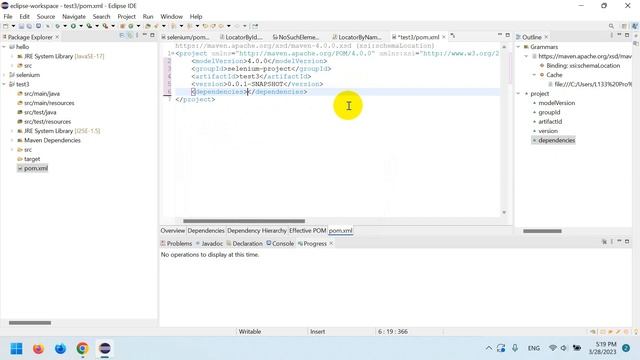Switch to the Javadoc view tab
This screenshot has width=640, height=360.
209,244
